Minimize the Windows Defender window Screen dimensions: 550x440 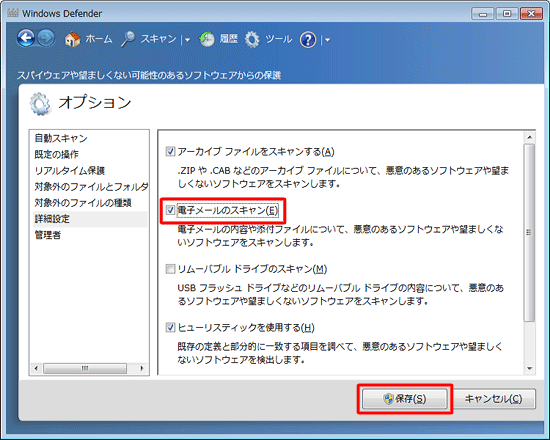pyautogui.click(x=483, y=14)
